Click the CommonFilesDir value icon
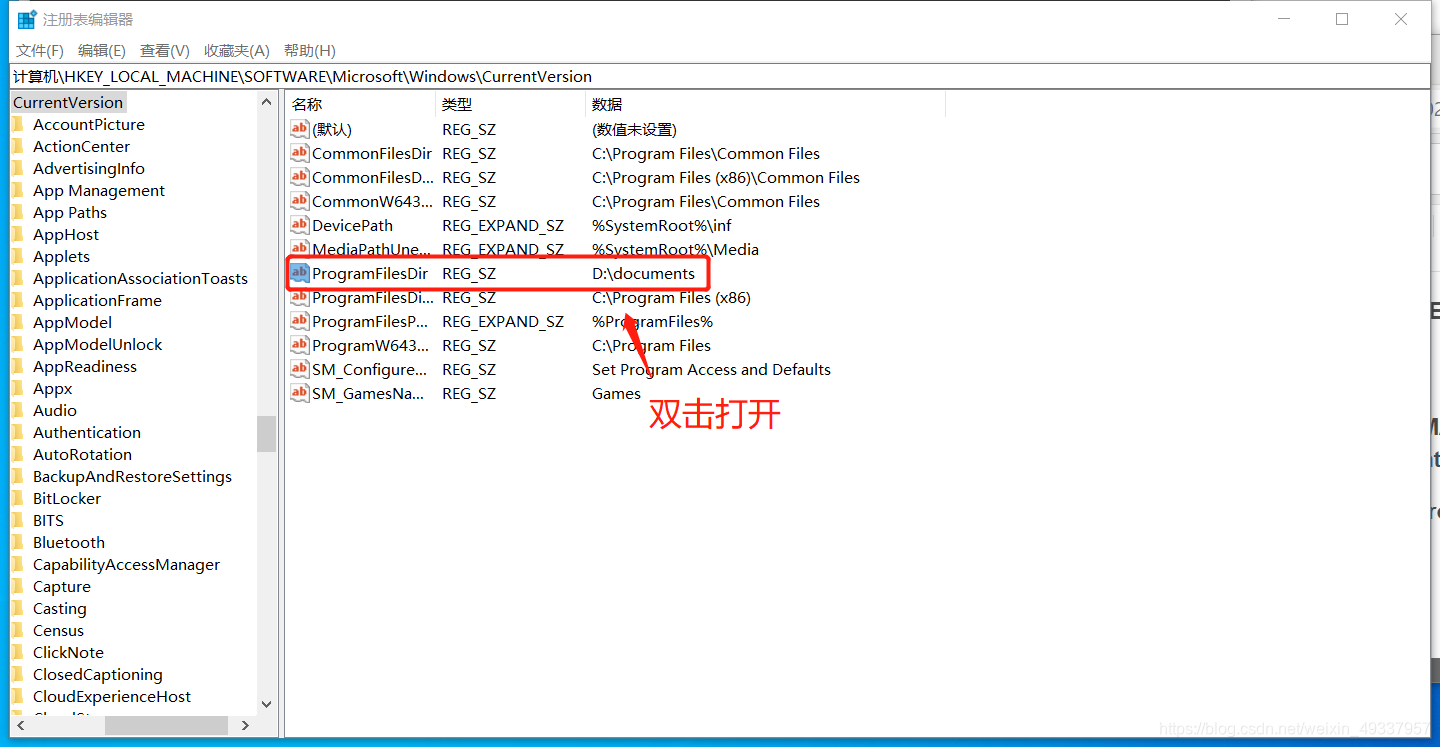 point(300,153)
